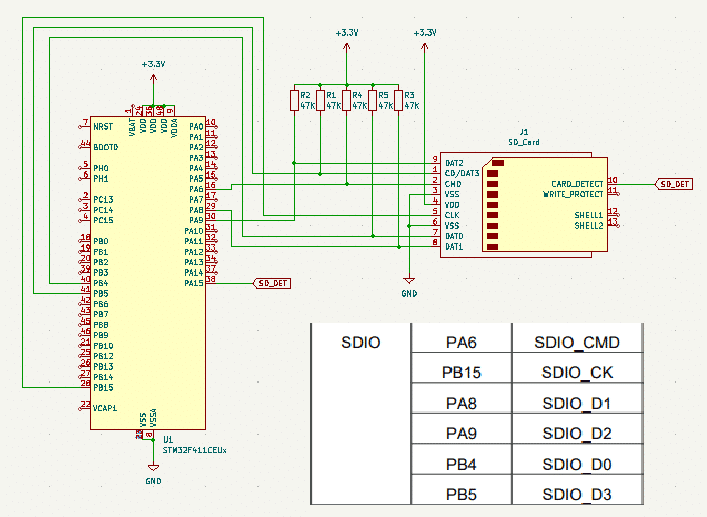The image size is (707, 517).
Task: Click SD_DET label at pin PA15
Action: coord(272,283)
